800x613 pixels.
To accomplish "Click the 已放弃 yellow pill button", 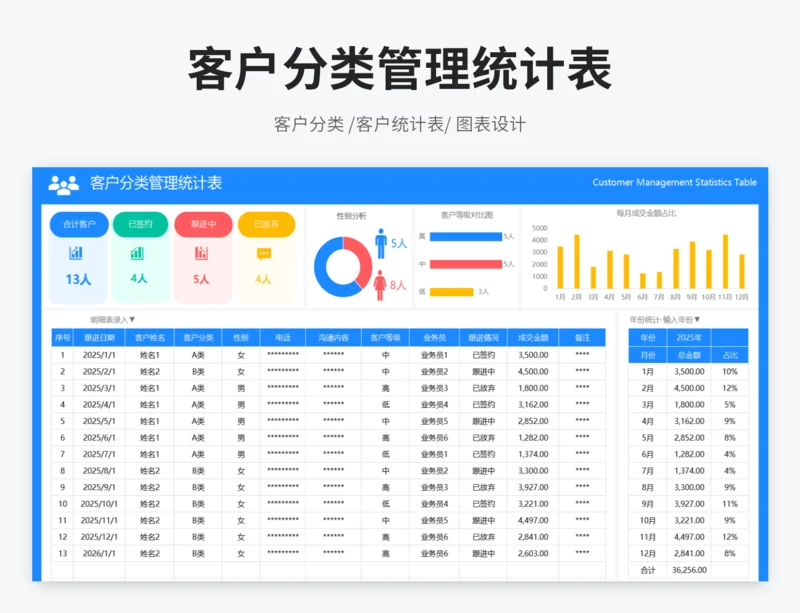I will pos(266,224).
